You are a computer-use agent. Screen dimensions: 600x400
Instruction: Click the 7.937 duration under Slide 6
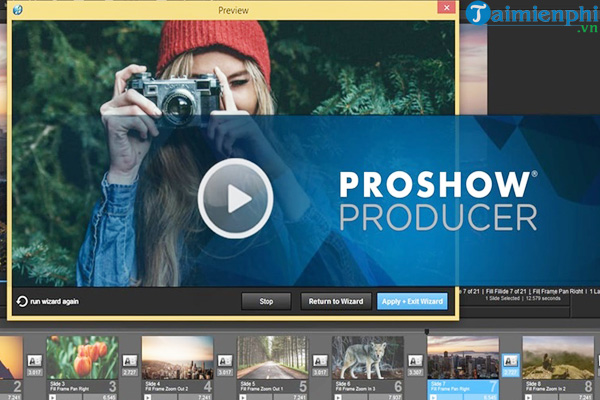tap(395, 397)
